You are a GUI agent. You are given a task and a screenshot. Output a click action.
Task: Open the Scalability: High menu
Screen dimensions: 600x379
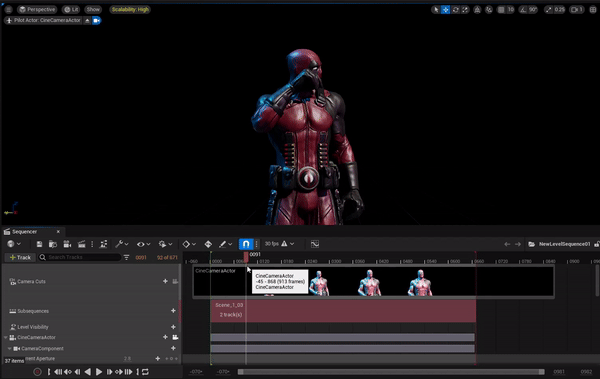(x=130, y=10)
